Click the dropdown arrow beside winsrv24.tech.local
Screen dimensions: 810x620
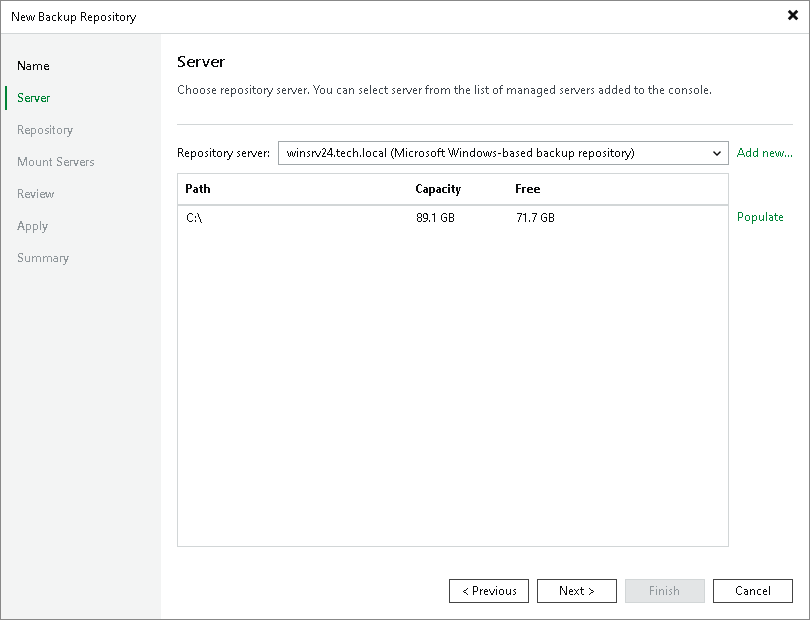(716, 153)
